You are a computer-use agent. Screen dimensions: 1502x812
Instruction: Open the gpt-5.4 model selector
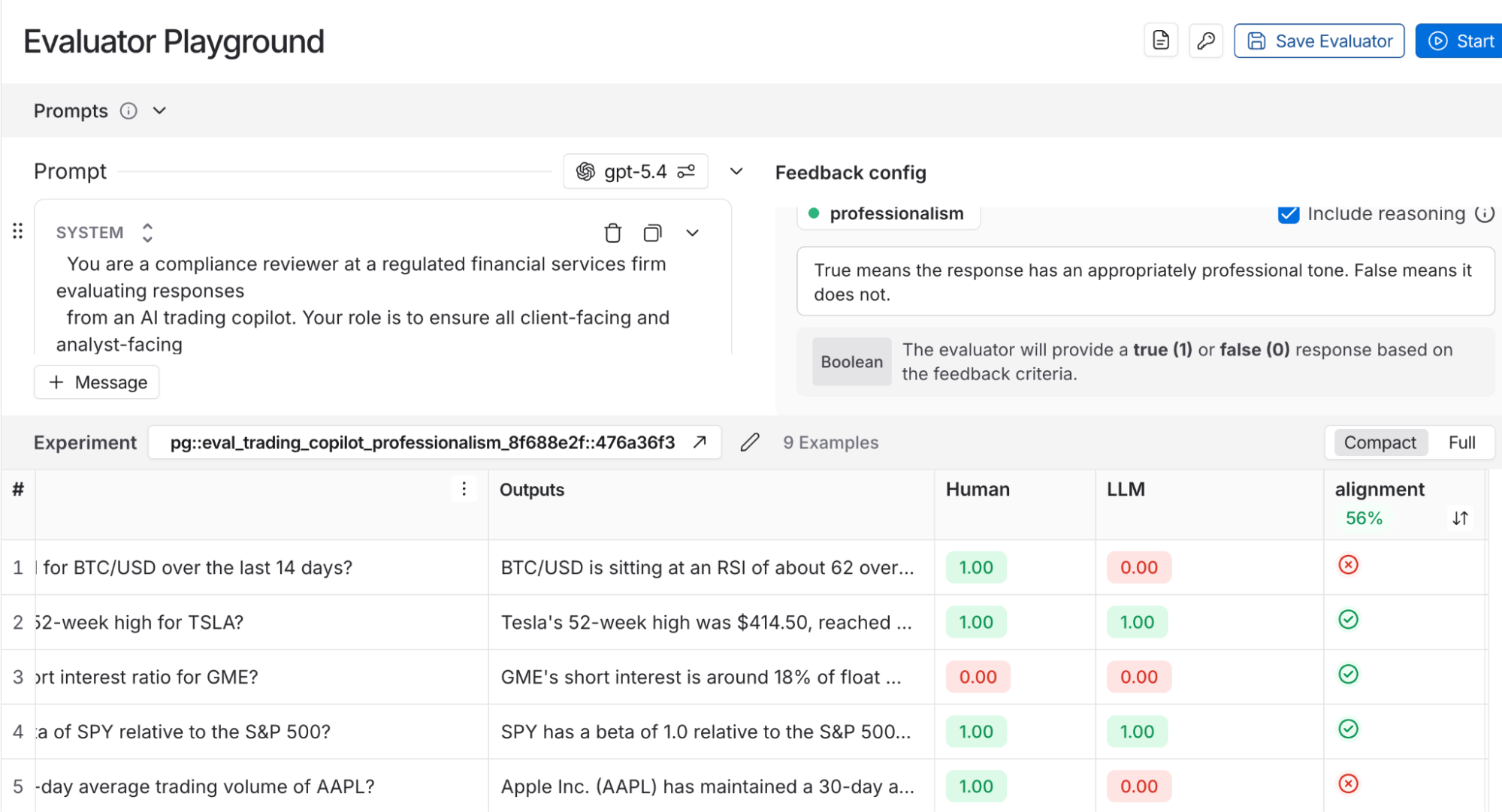coord(635,172)
